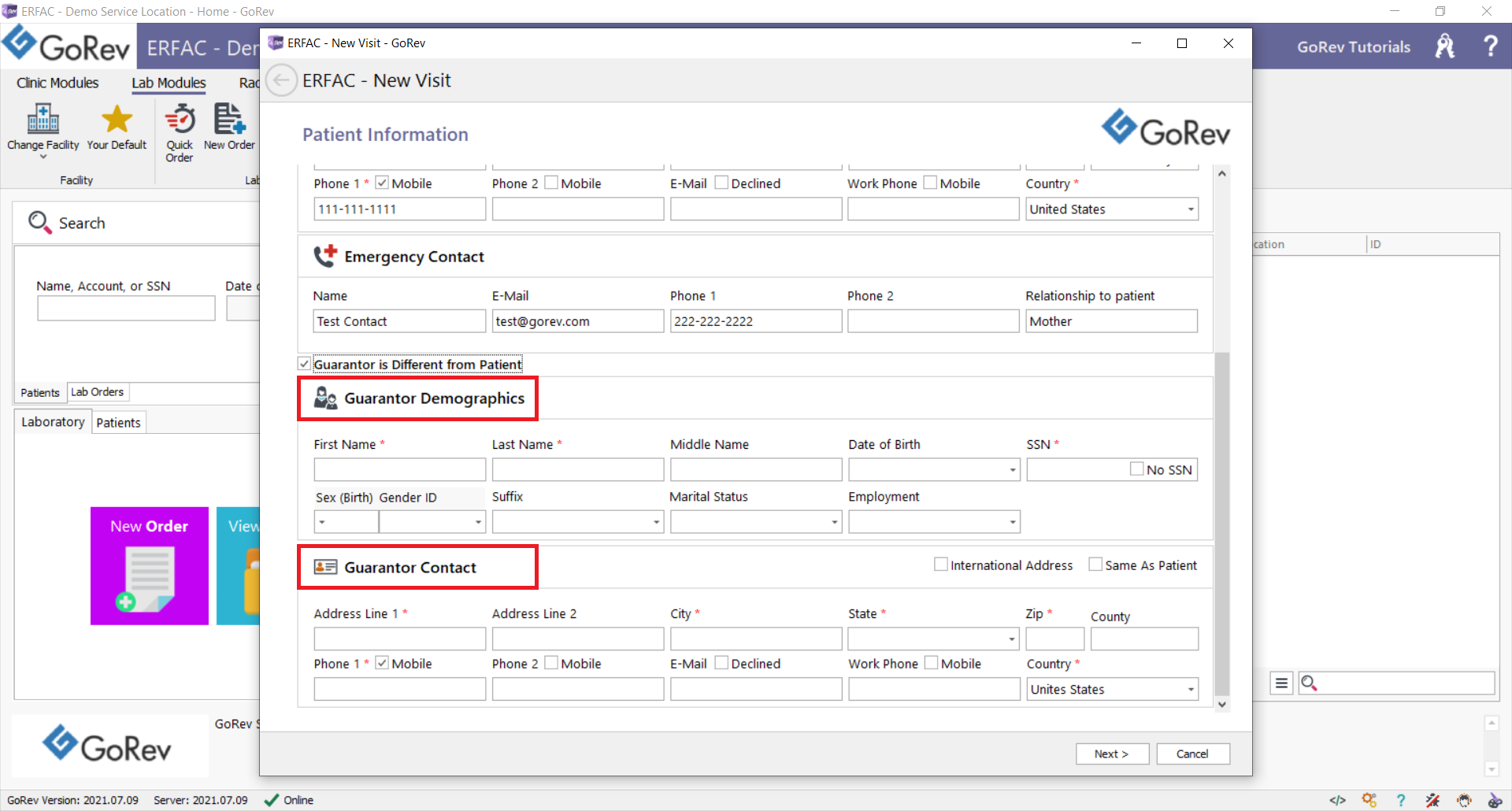Viewport: 1512px width, 811px height.
Task: Select the Patients tab beside Lab Orders
Action: [x=40, y=392]
